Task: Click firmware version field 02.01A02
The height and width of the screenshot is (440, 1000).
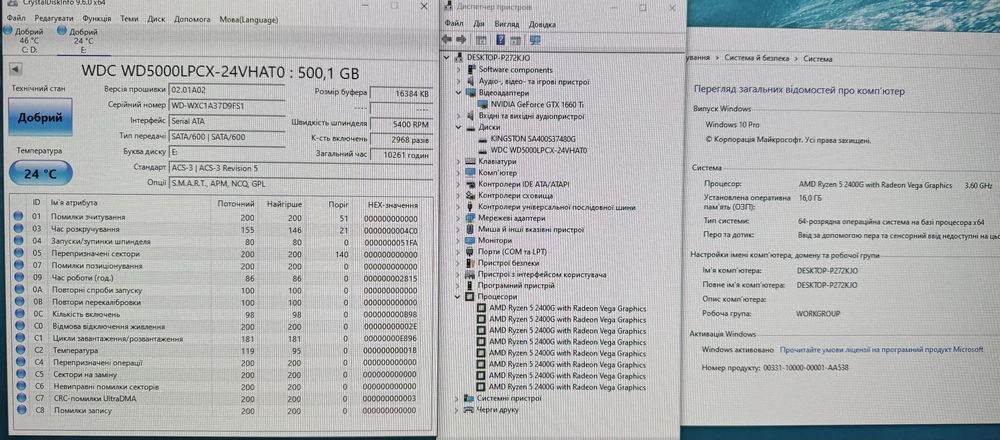Action: point(226,90)
